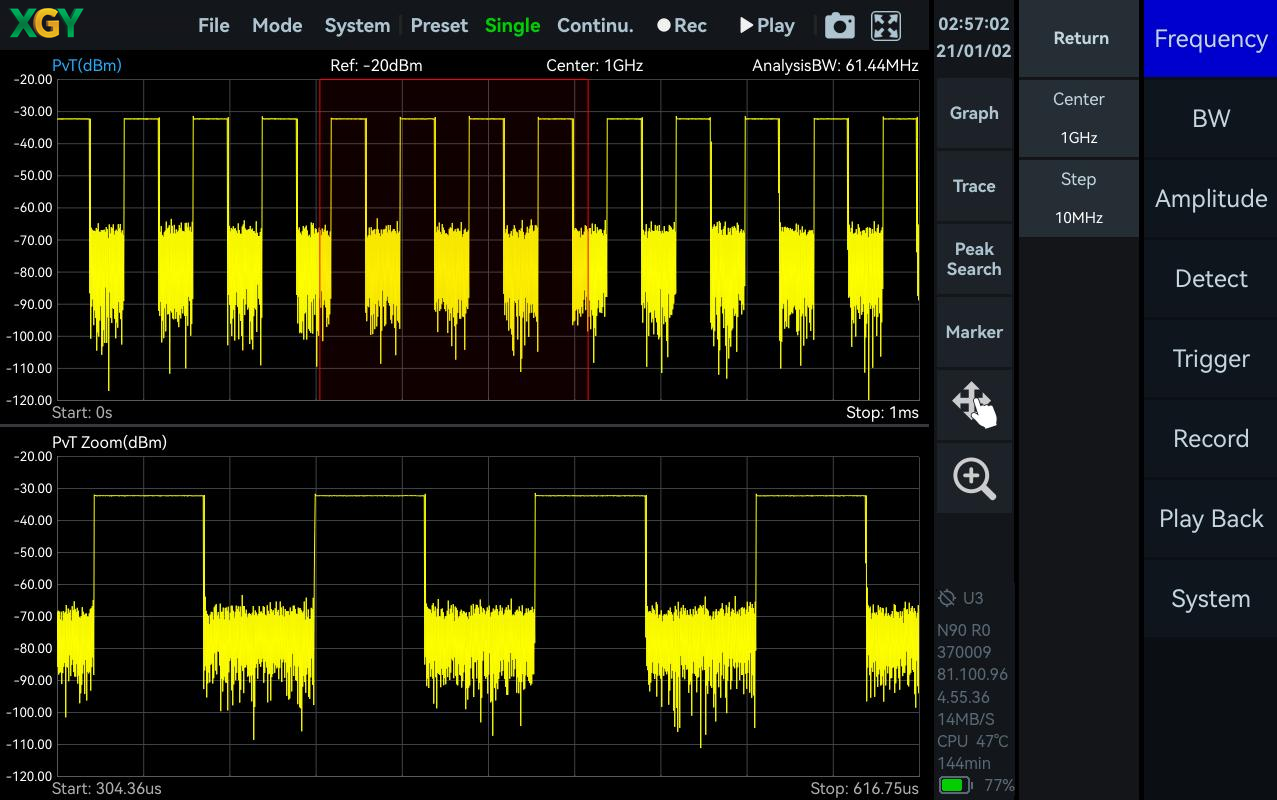This screenshot has height=800, width=1277.
Task: Click the 14MB/S data rate status
Action: pos(966,719)
